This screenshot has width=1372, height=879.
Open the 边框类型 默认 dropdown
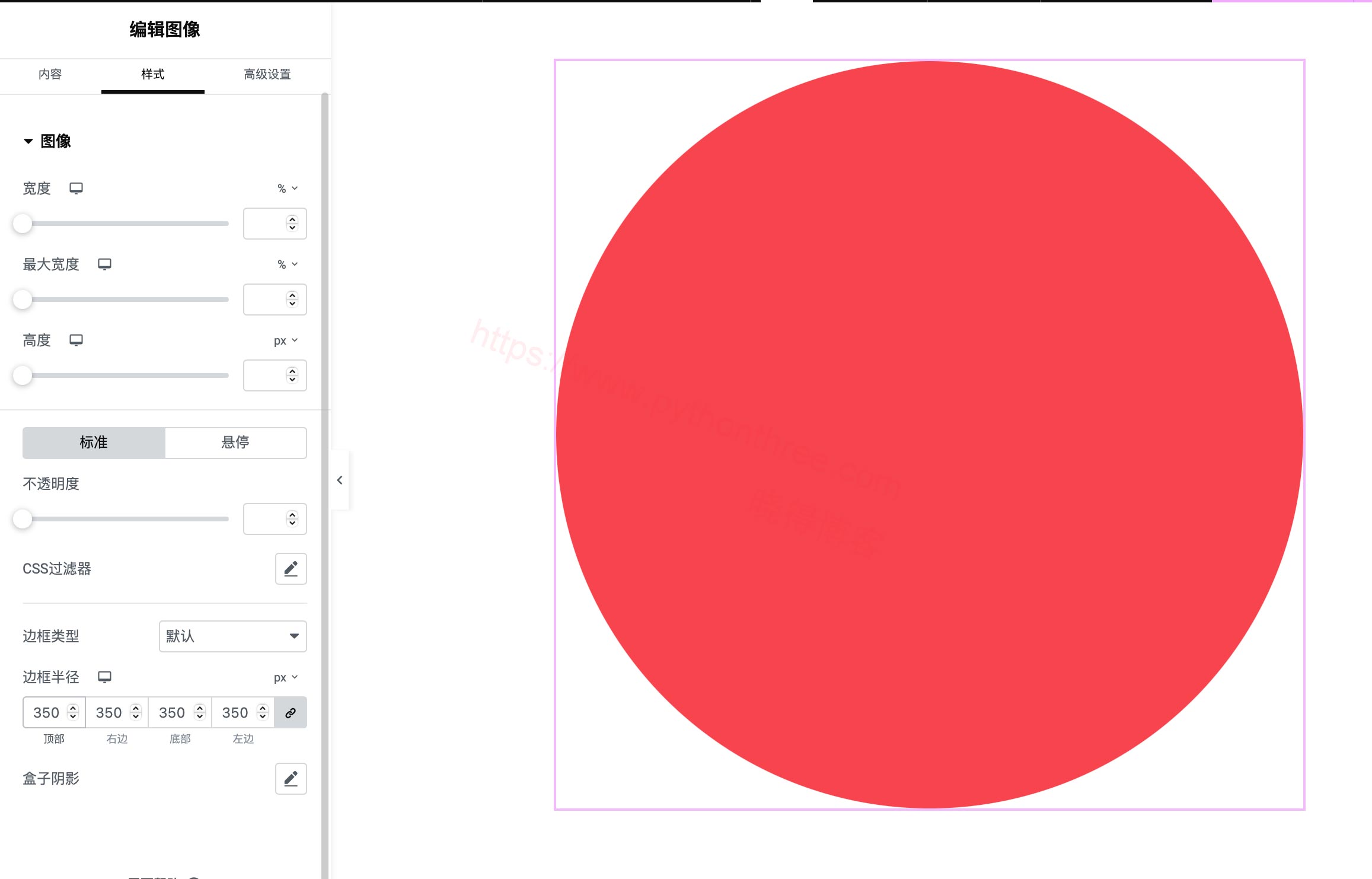coord(232,636)
